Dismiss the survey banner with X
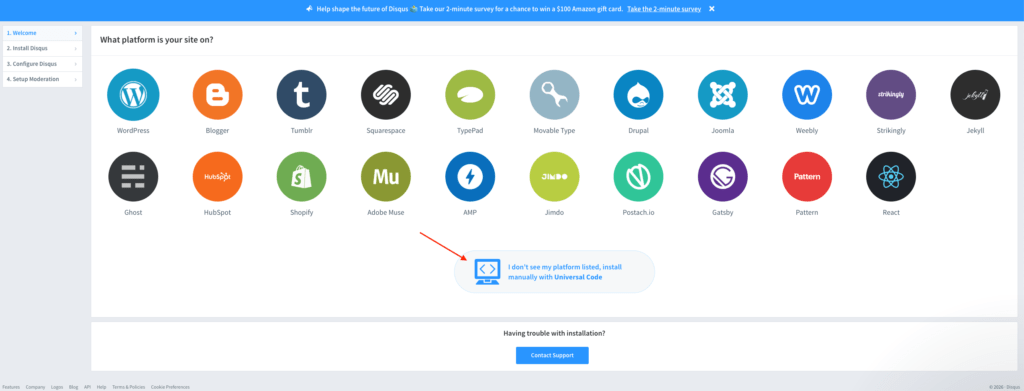 pos(712,9)
